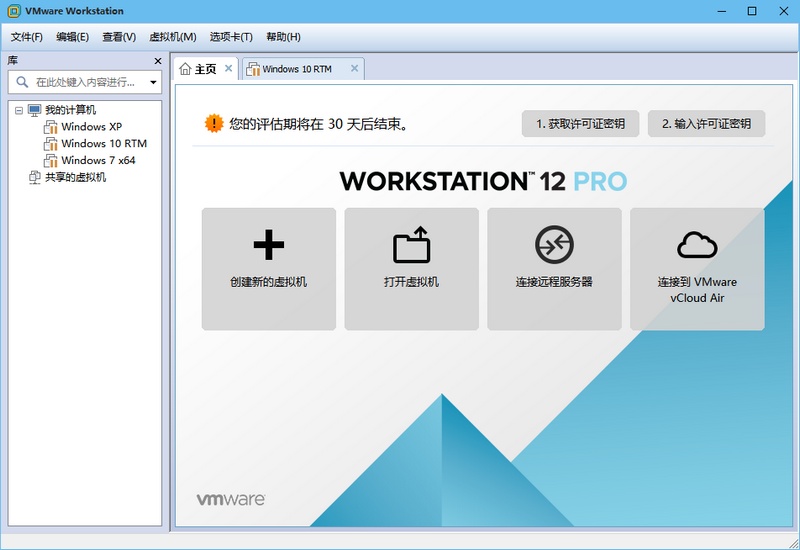
Task: Select 共享的虚拟机 in the library tree
Action: coord(76,177)
